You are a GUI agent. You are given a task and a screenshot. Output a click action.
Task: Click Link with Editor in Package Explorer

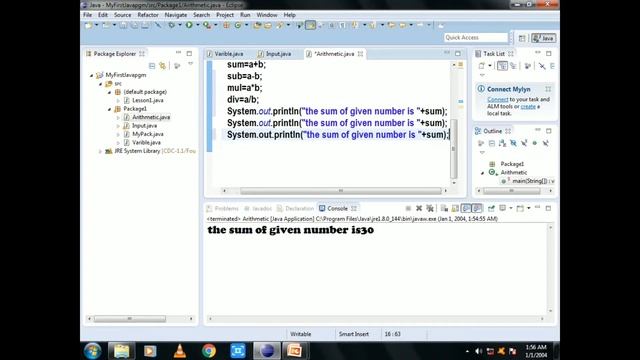162,66
